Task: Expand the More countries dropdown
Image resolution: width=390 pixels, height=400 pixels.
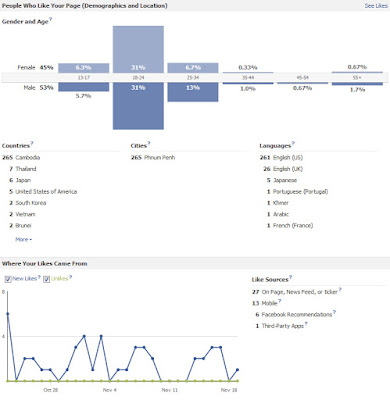Action: [x=23, y=239]
